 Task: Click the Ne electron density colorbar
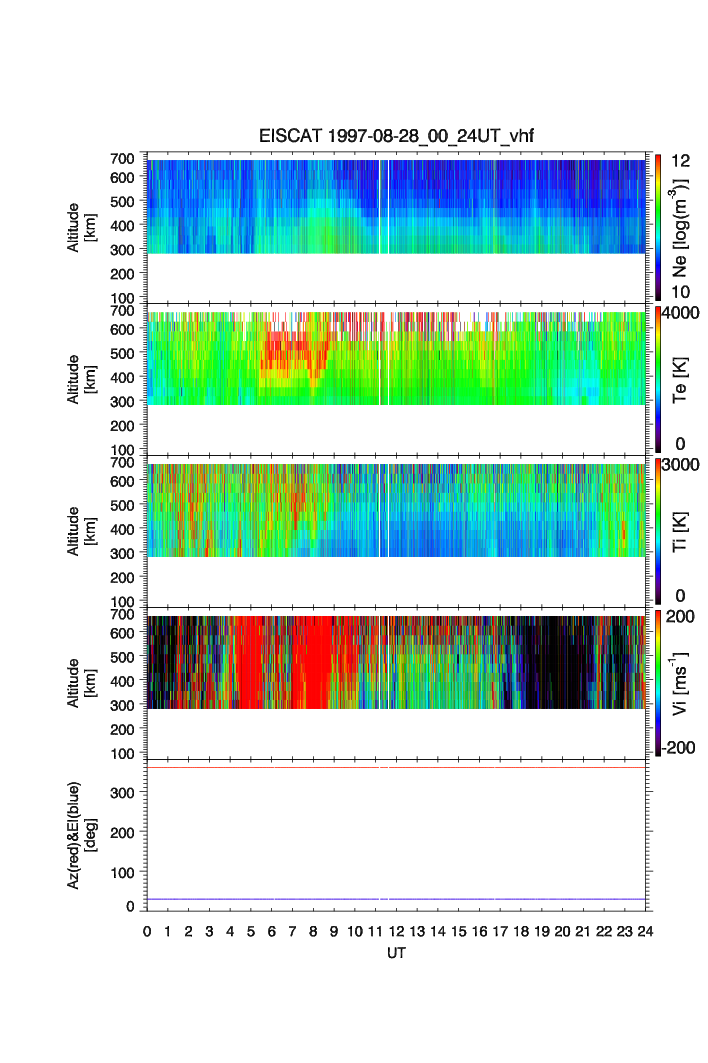point(658,227)
